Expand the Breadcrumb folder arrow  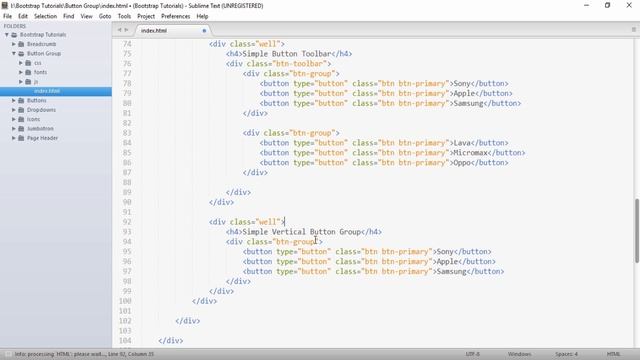click(13, 44)
